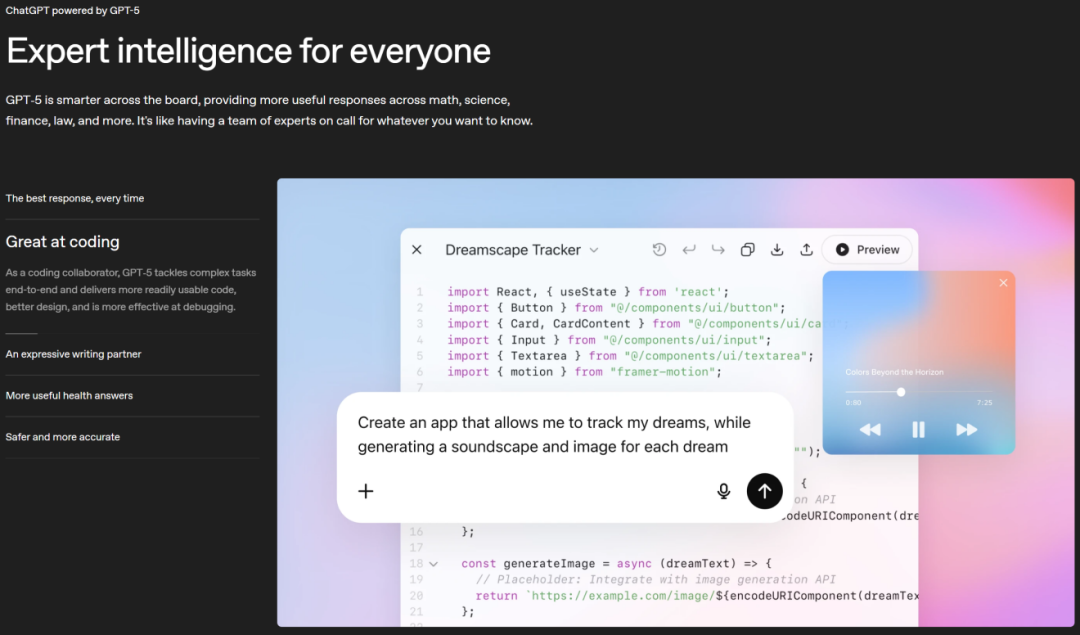Click line 6 importing framer-motion
The image size is (1080, 635).
584,372
